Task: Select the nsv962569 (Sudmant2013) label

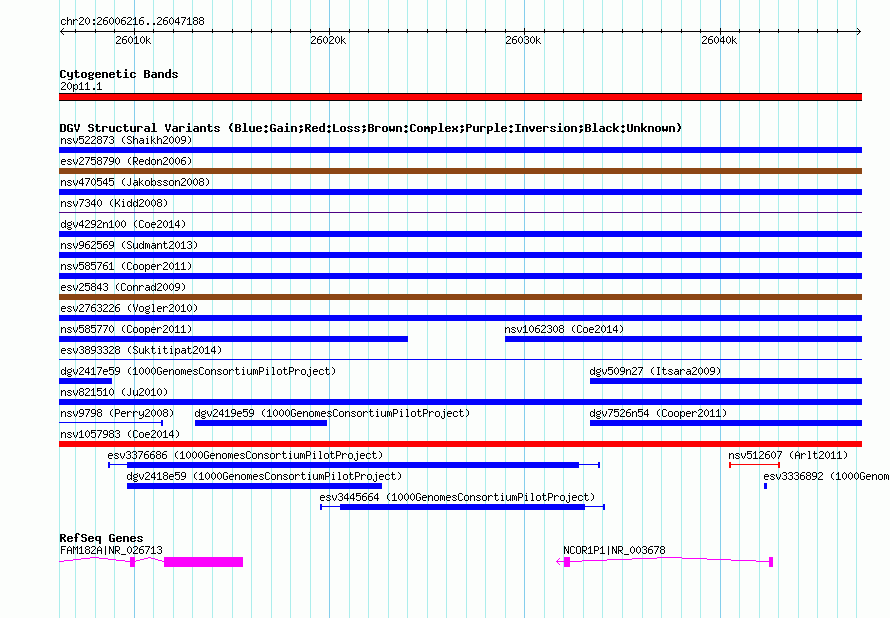Action: (129, 245)
